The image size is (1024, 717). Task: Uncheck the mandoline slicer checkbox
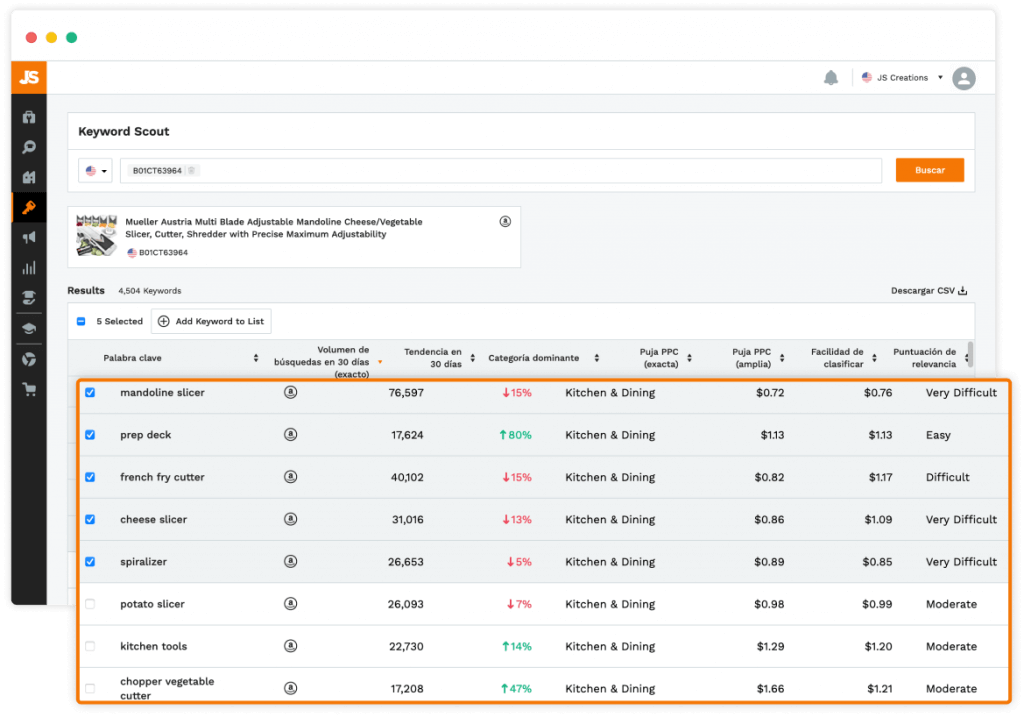(90, 392)
